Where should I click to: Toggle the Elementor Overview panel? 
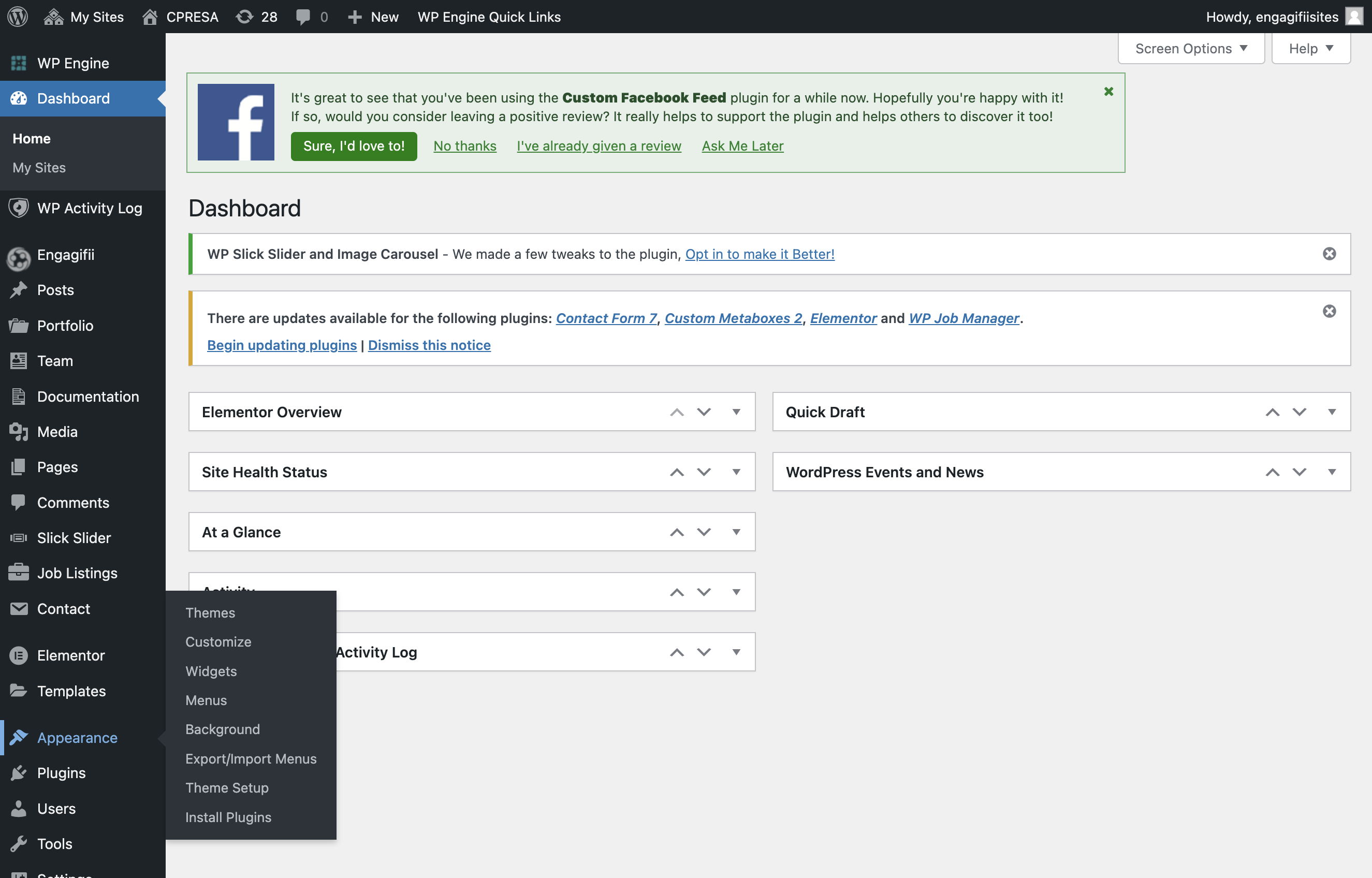tap(736, 412)
